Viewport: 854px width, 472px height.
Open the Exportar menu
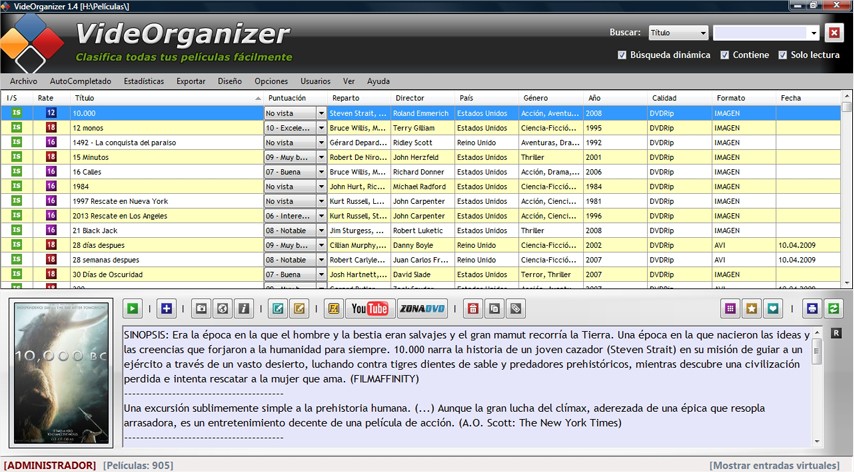pos(191,81)
